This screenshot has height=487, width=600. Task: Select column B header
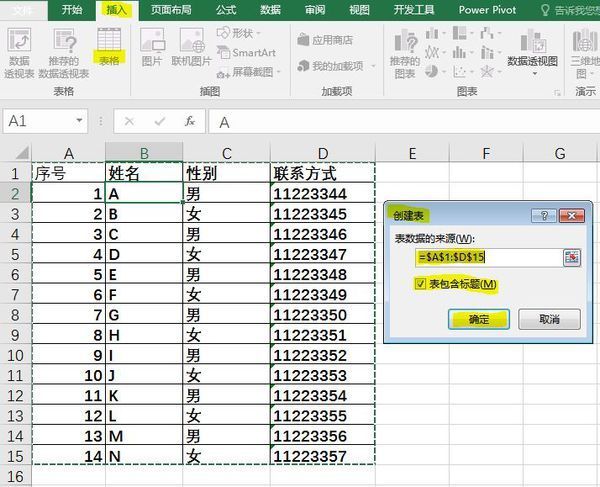pos(144,153)
